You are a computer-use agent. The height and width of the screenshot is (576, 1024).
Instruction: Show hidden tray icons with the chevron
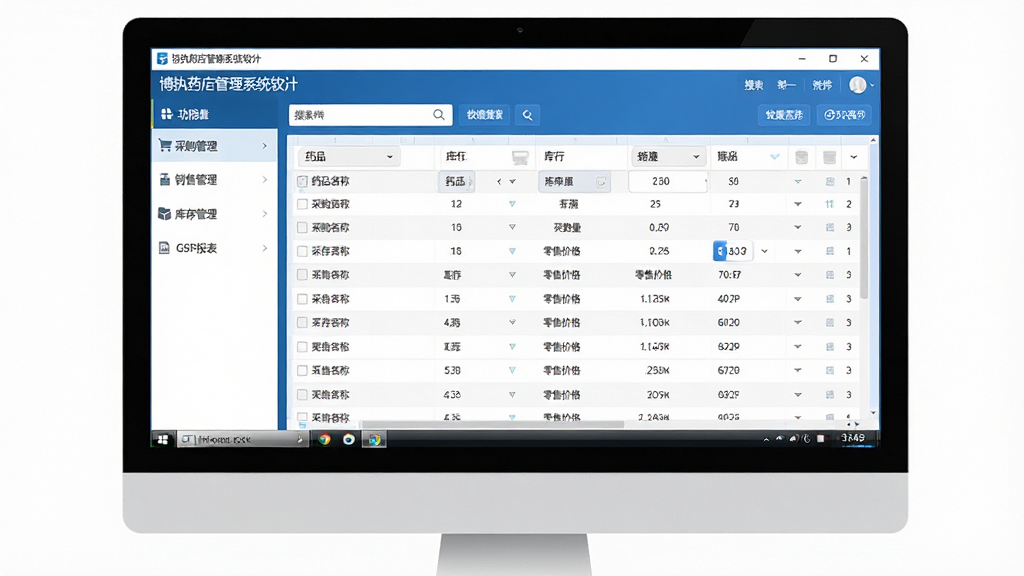coord(766,440)
